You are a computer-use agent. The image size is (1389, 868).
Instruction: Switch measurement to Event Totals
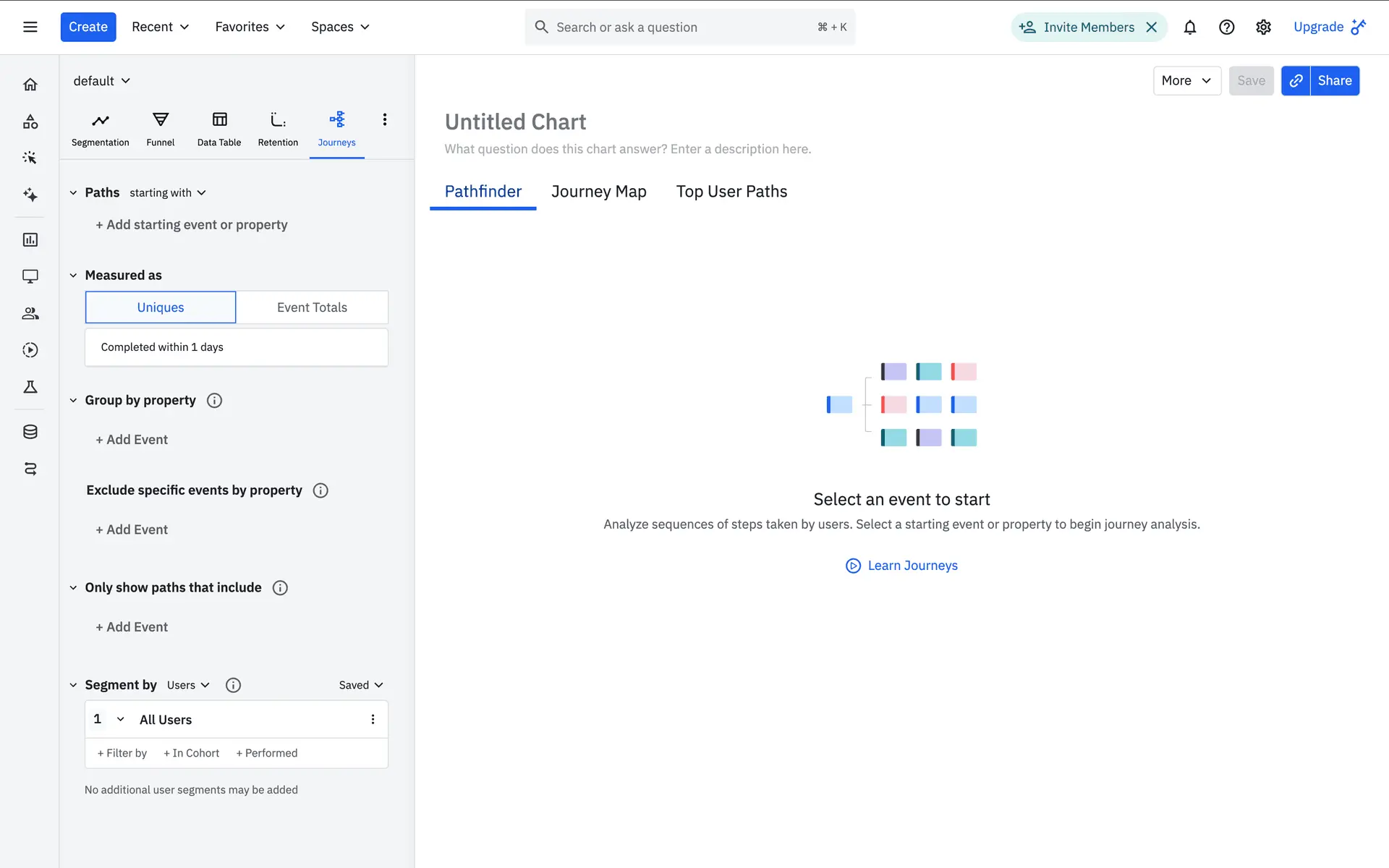pyautogui.click(x=312, y=307)
